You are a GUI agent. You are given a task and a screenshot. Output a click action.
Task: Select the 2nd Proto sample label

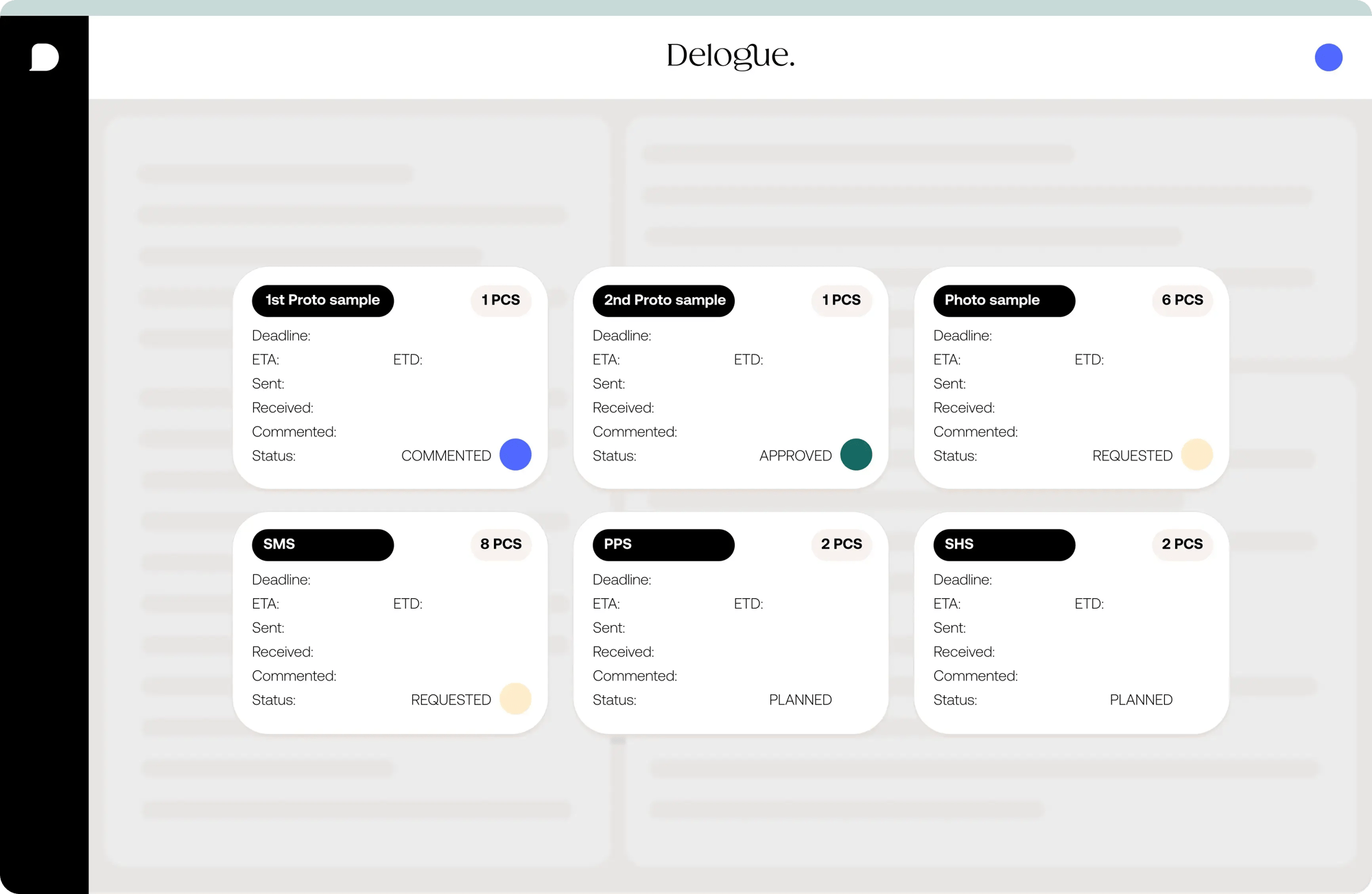[663, 301]
